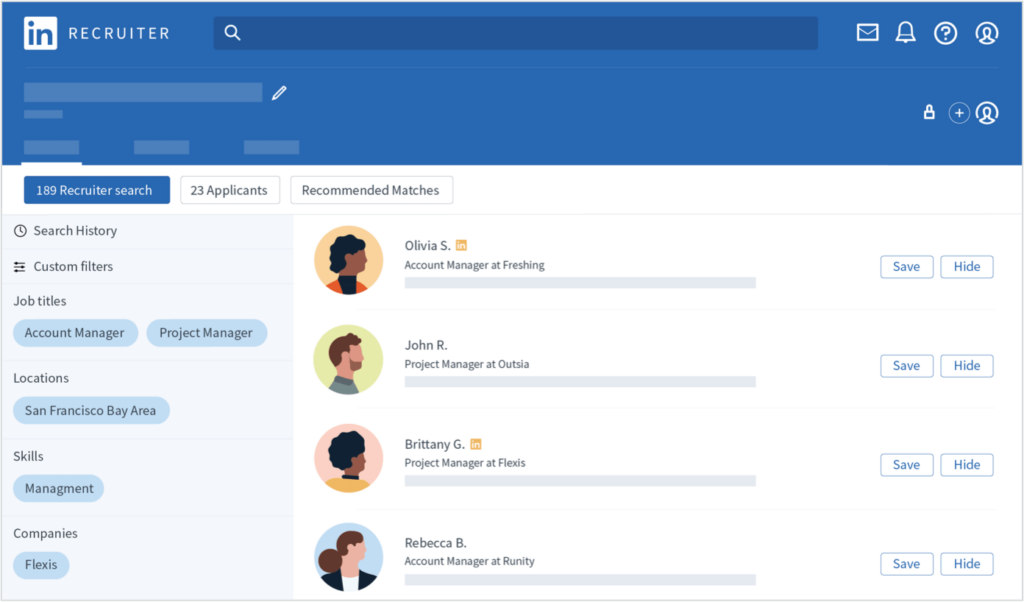The width and height of the screenshot is (1024, 602).
Task: Check notifications via the bell icon
Action: click(x=905, y=32)
